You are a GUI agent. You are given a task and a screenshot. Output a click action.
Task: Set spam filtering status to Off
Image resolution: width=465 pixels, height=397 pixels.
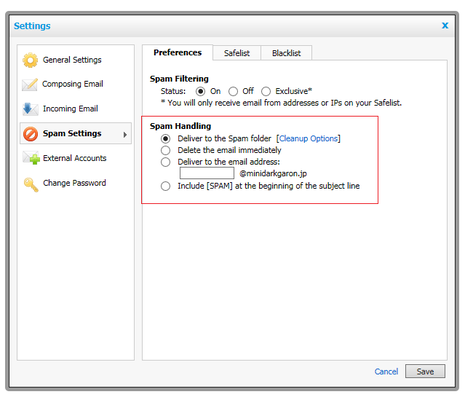point(233,91)
